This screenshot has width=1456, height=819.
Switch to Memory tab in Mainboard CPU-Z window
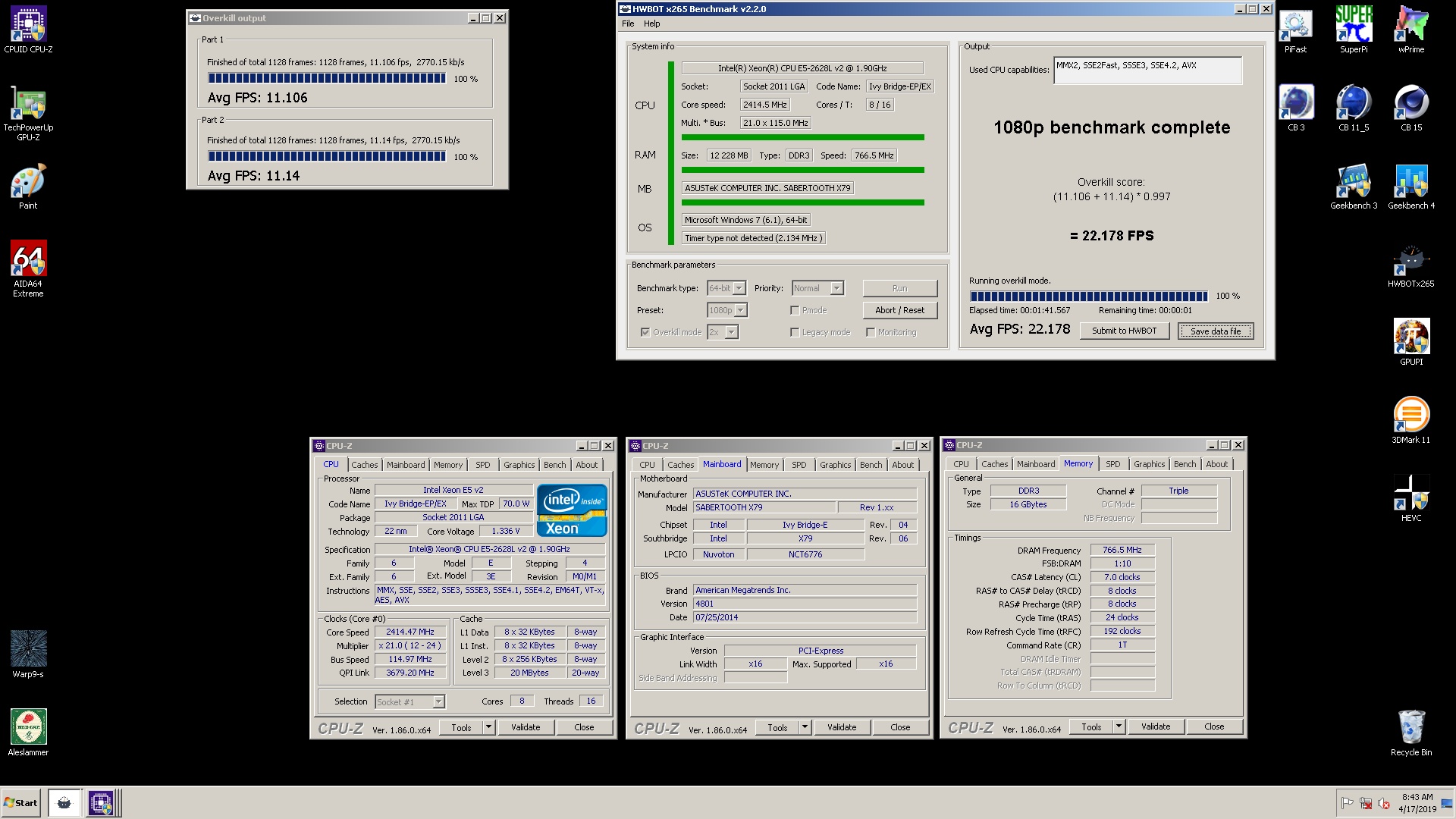[x=764, y=465]
